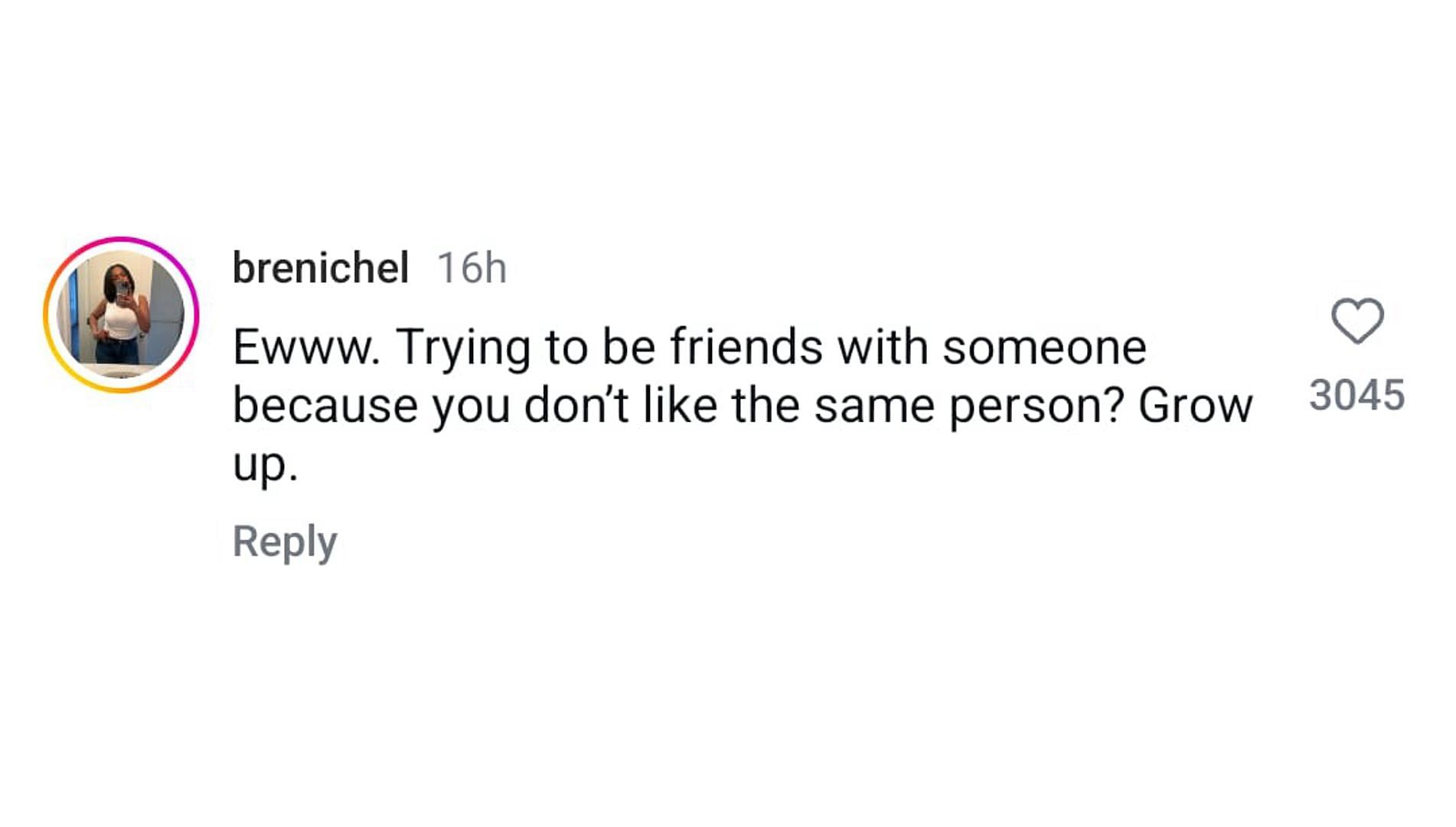Screen dimensions: 1456x827
Task: Click the word 'Trying' in the comment
Action: click(x=463, y=348)
